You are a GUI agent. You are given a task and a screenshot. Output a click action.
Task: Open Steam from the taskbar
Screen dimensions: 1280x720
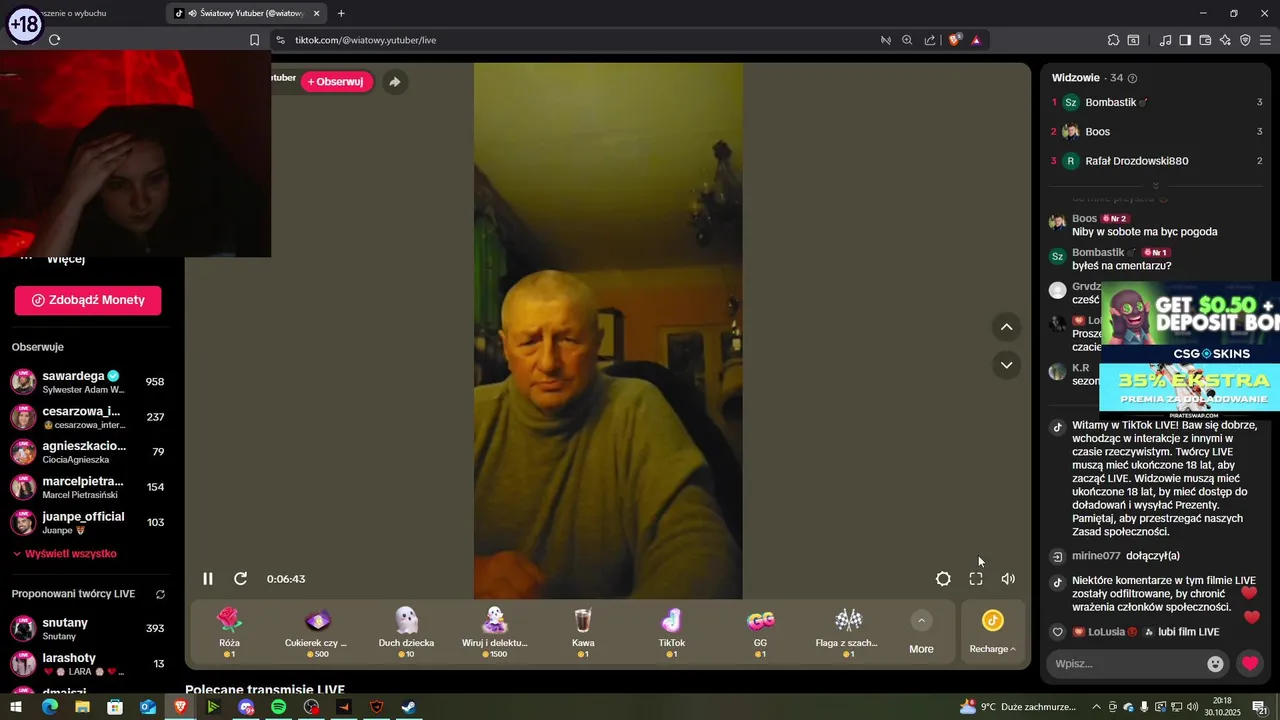[x=409, y=707]
